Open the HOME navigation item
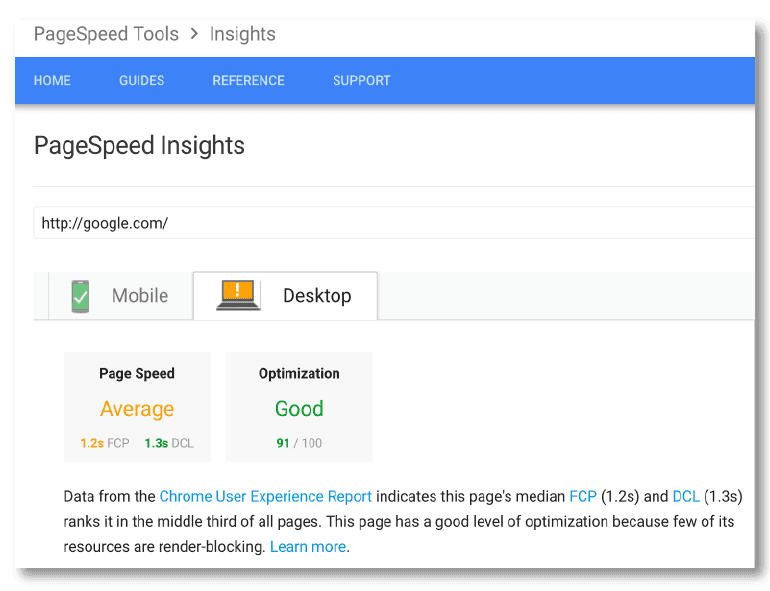The height and width of the screenshot is (591, 770). pyautogui.click(x=52, y=81)
